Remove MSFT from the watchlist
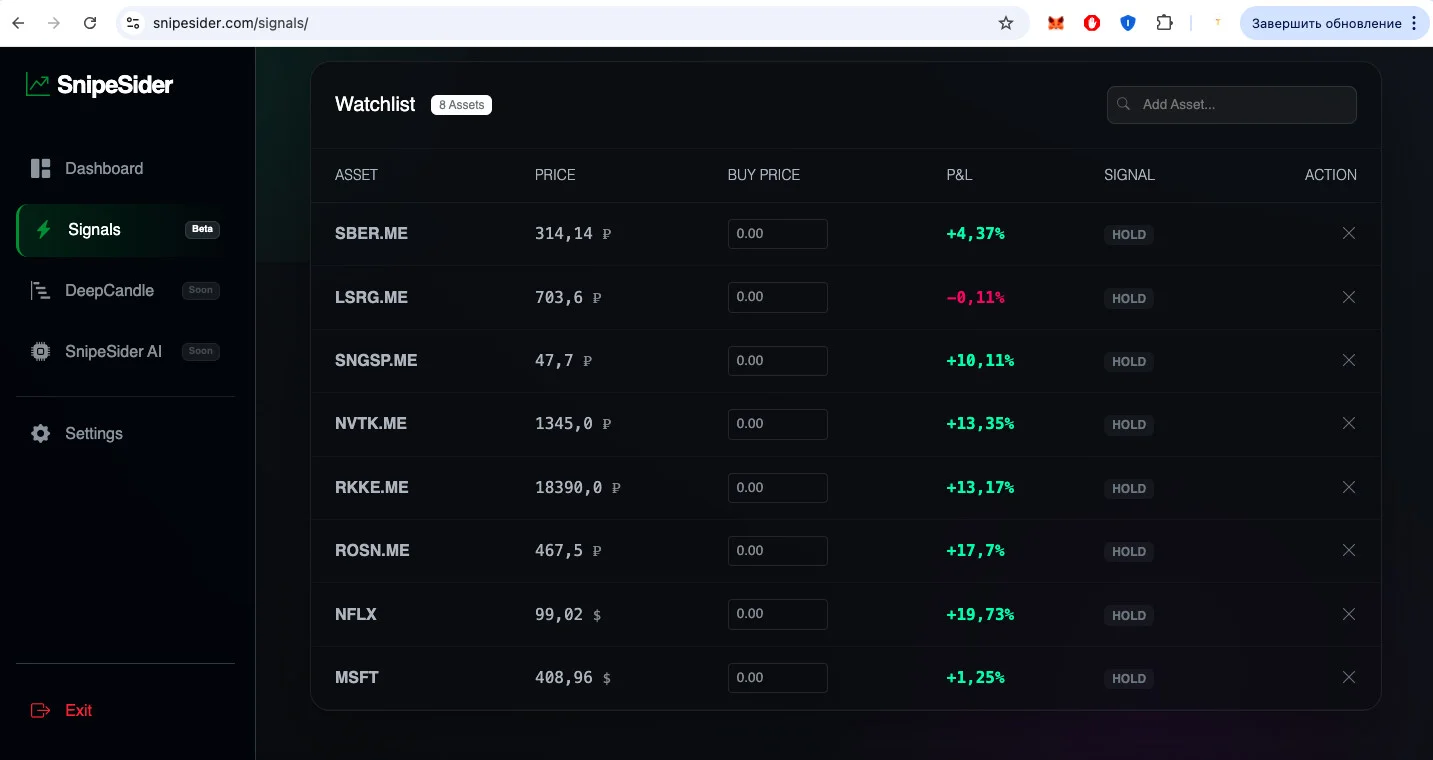Screen dimensions: 1433x760 coord(1348,677)
